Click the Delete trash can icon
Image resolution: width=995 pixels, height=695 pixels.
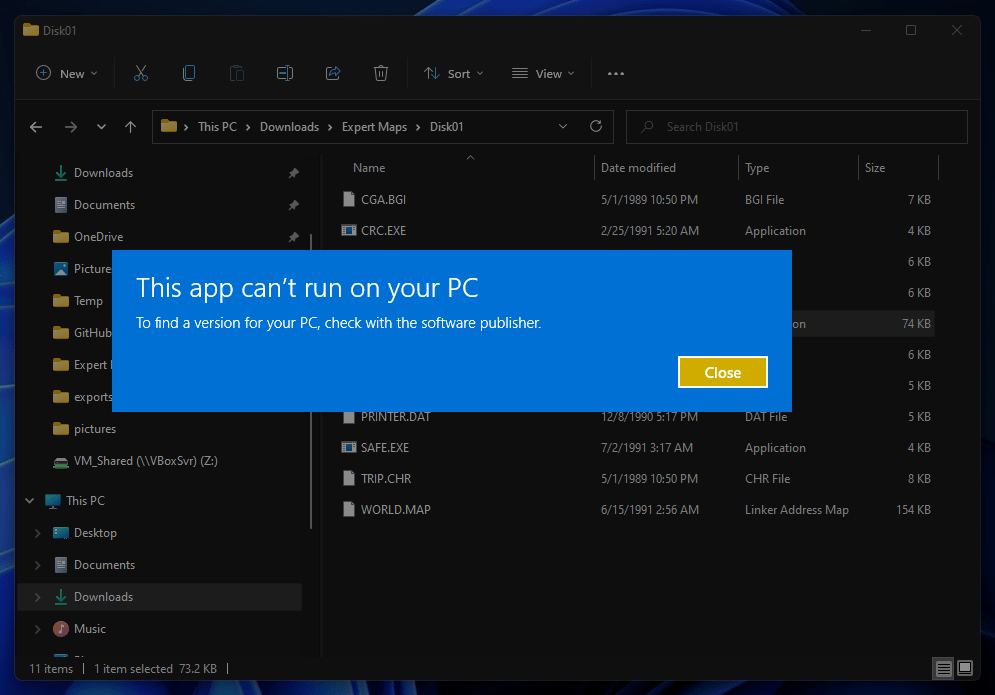pyautogui.click(x=381, y=73)
